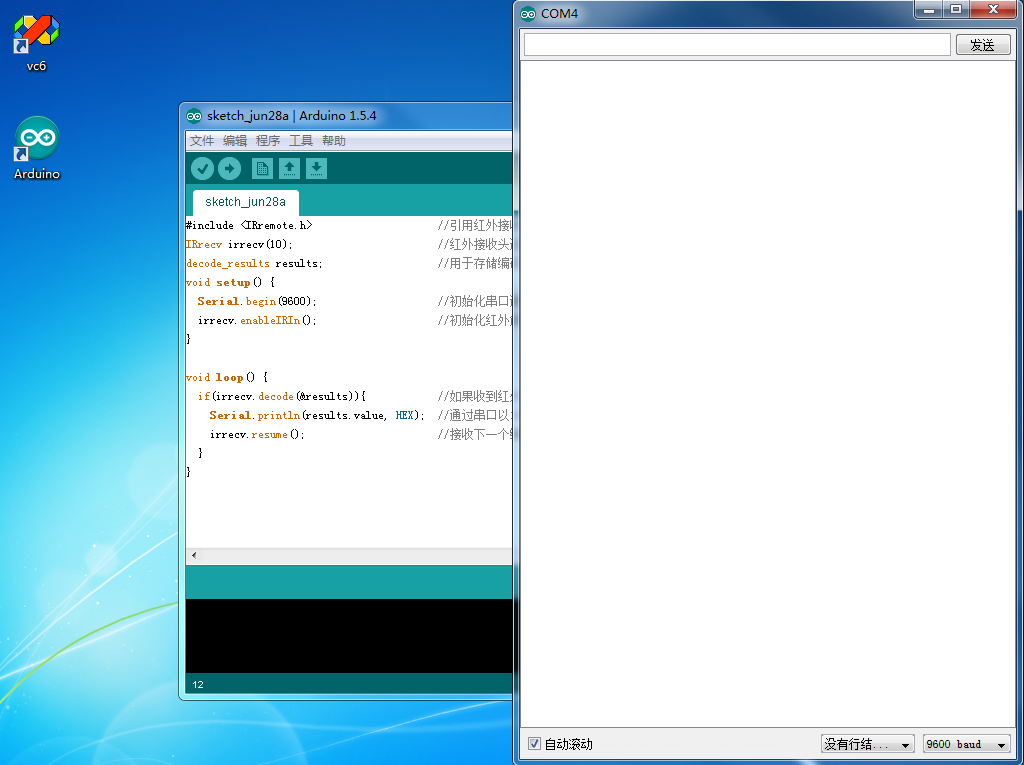1024x765 pixels.
Task: Click the editor horizontal scrollbar left arrow
Action: click(x=193, y=555)
